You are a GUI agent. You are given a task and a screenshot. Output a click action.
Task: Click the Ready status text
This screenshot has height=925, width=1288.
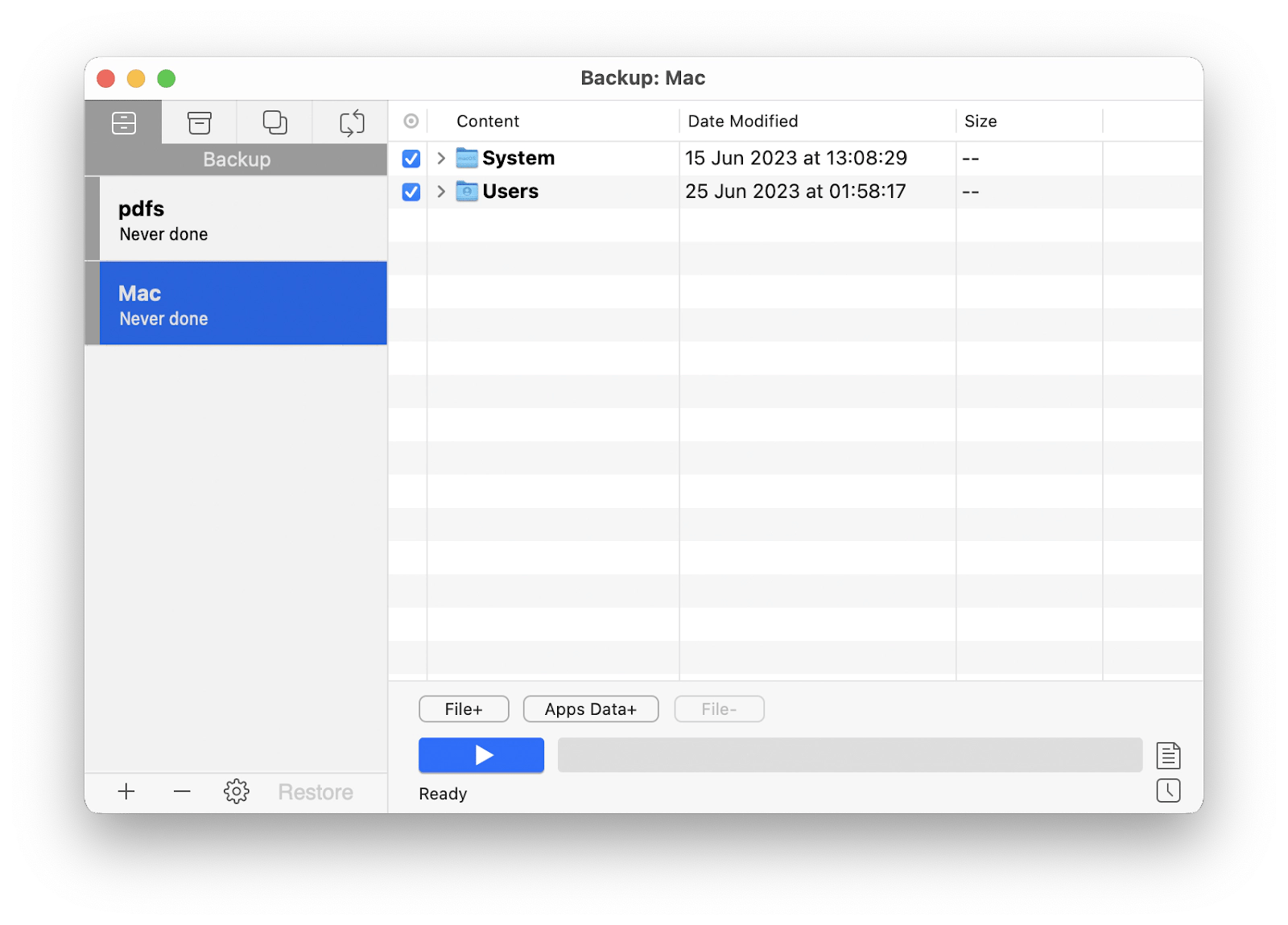[x=443, y=794]
